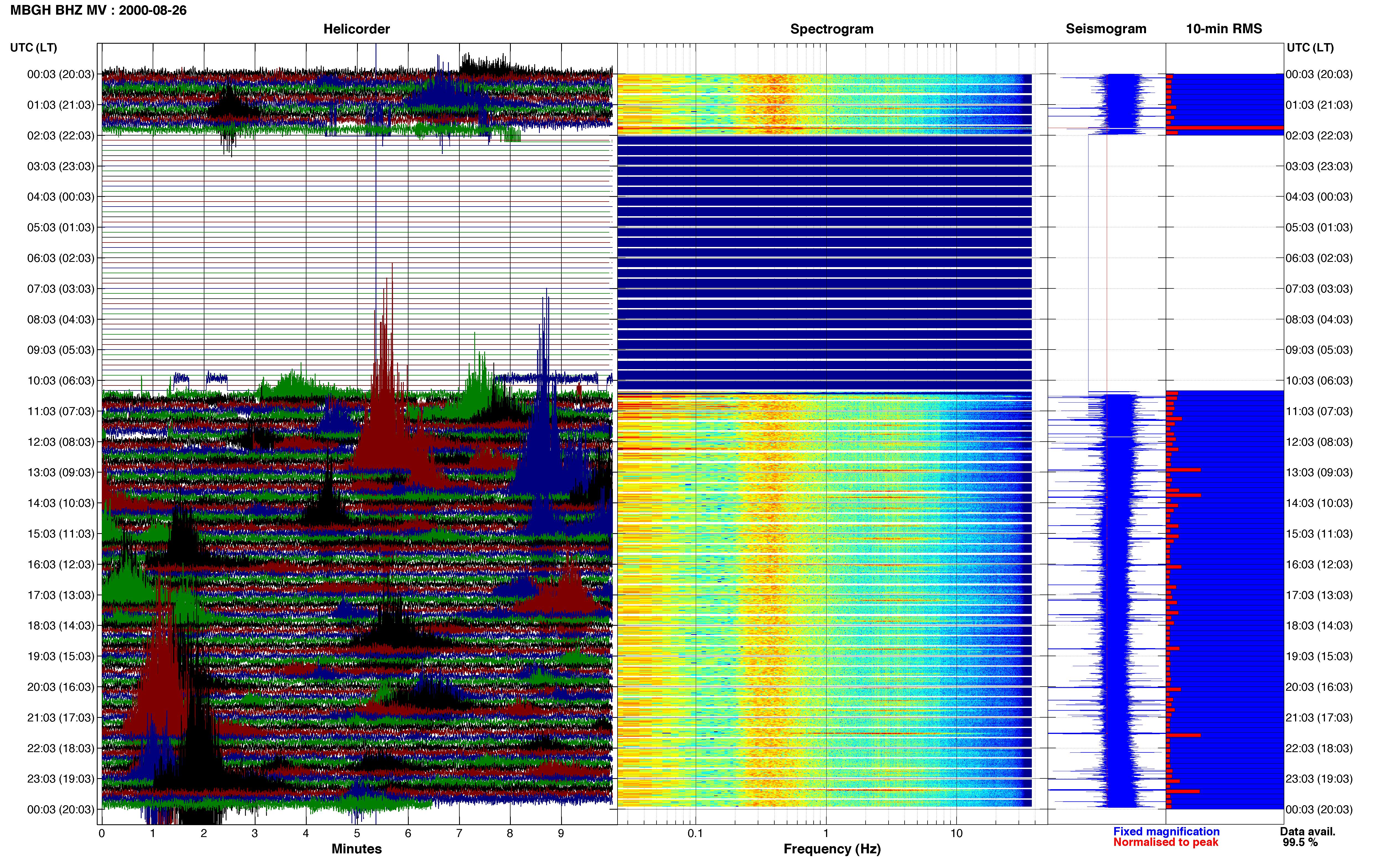Screen dimensions: 1388x868
Task: Select left time label '07:03 (03:03)'
Action: 60,289
